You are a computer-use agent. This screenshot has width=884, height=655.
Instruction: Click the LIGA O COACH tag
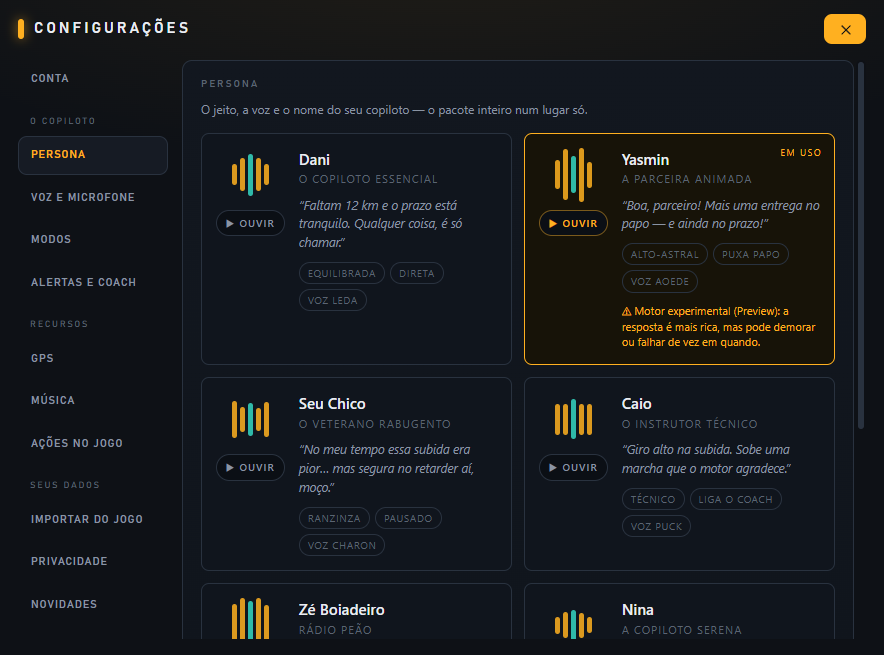pos(736,499)
